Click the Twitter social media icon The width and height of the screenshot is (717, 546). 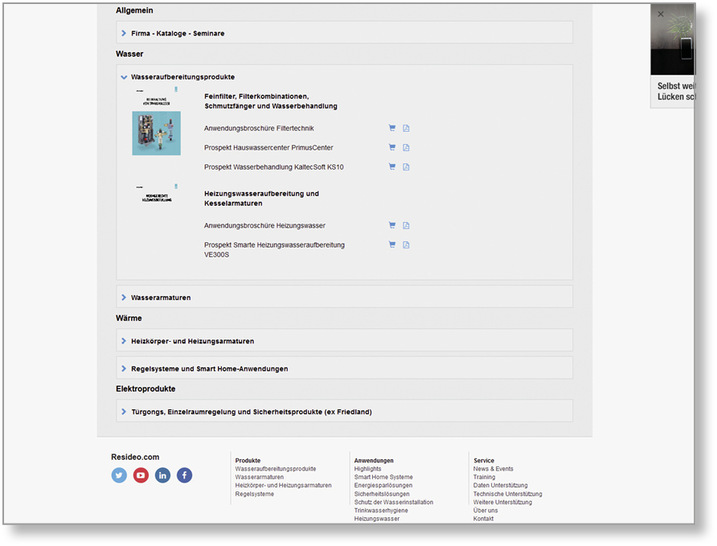pos(119,476)
